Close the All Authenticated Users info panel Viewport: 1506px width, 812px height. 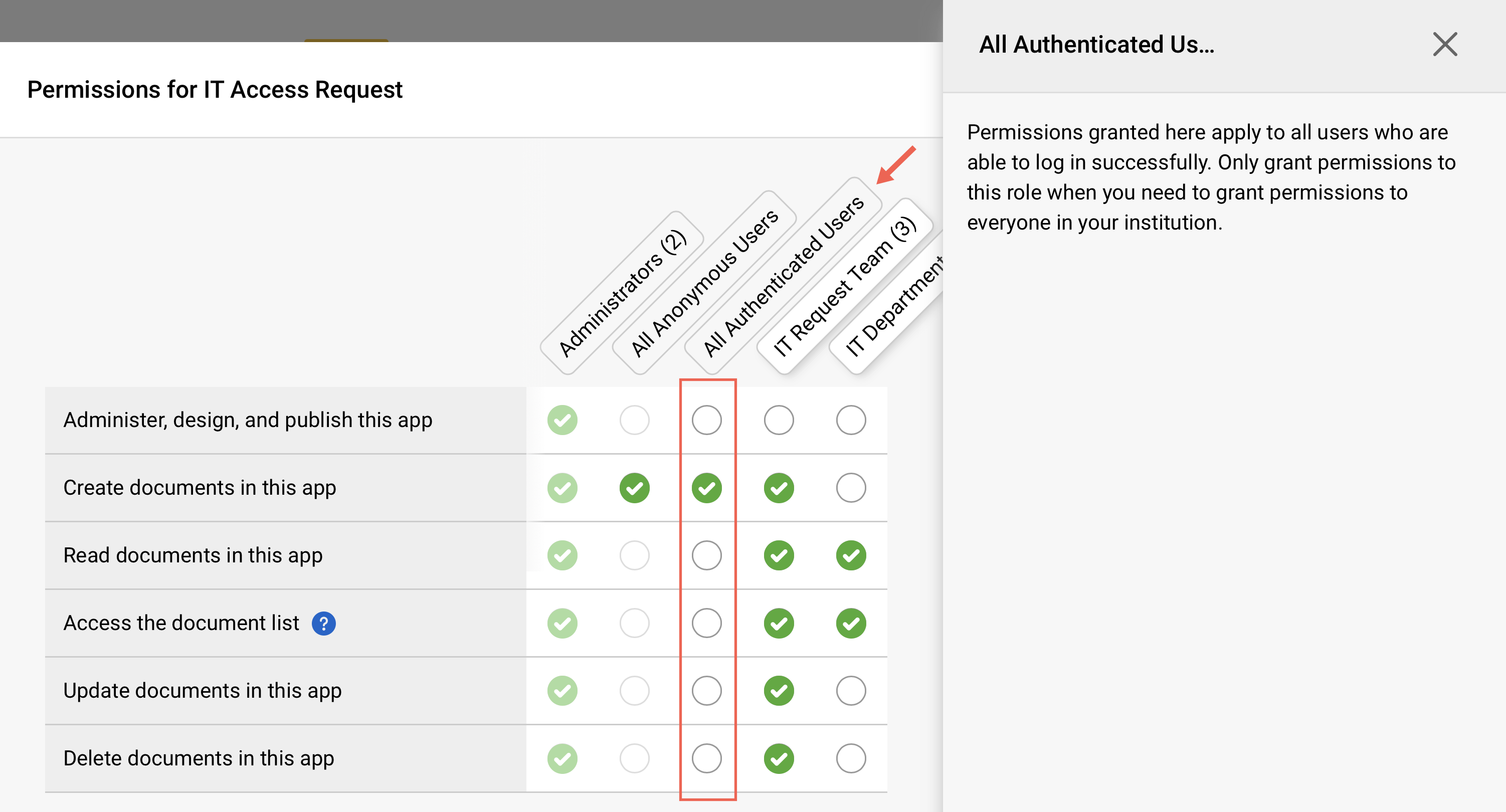[x=1445, y=44]
